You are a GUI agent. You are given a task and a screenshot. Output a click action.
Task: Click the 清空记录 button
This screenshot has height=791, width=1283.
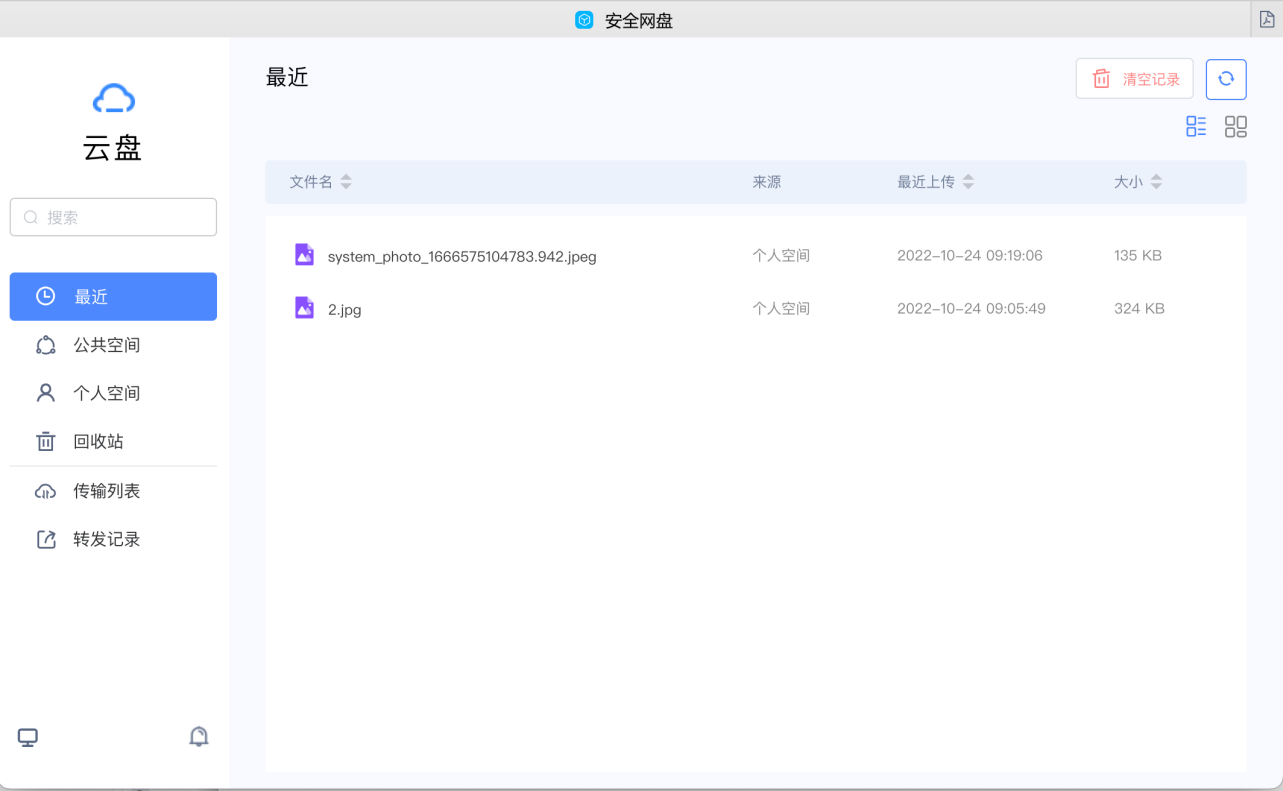point(1134,78)
